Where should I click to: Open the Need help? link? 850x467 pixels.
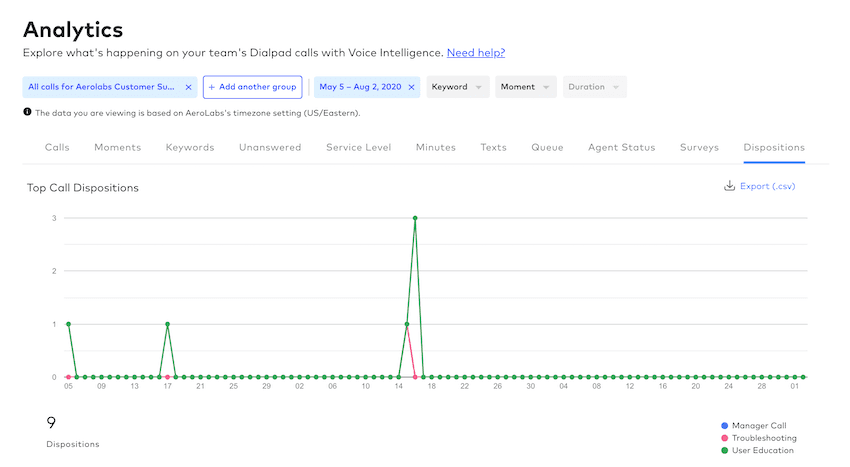coord(475,52)
